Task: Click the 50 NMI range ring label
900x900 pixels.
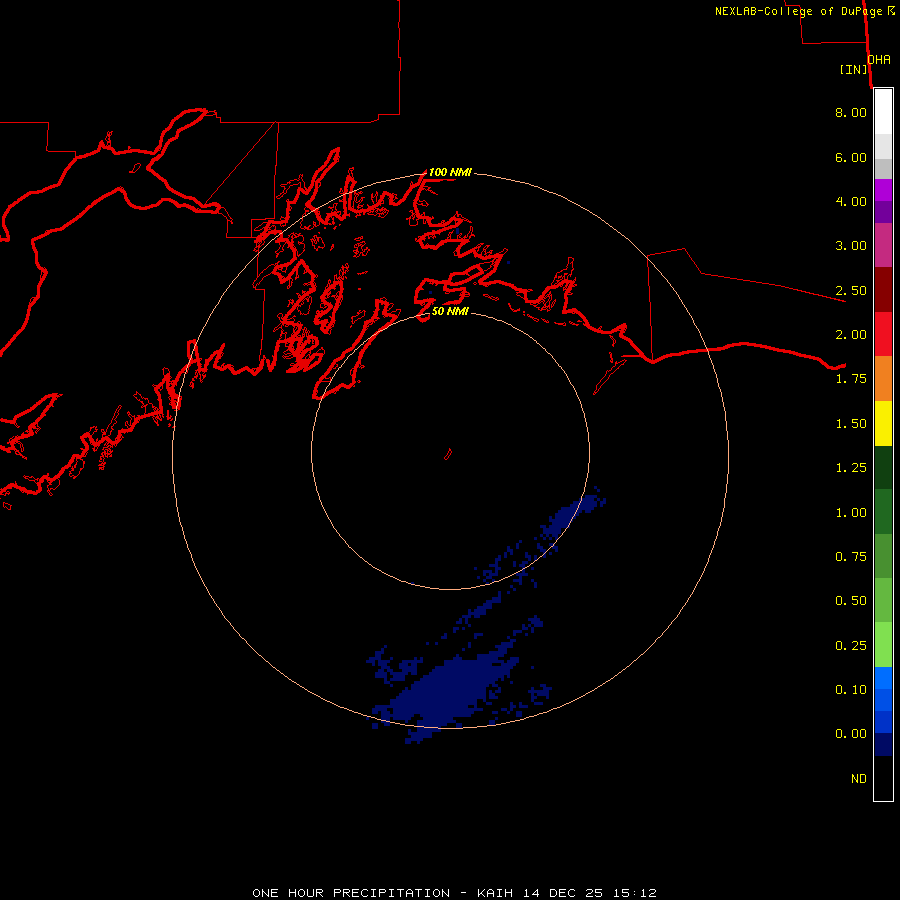Action: (450, 311)
